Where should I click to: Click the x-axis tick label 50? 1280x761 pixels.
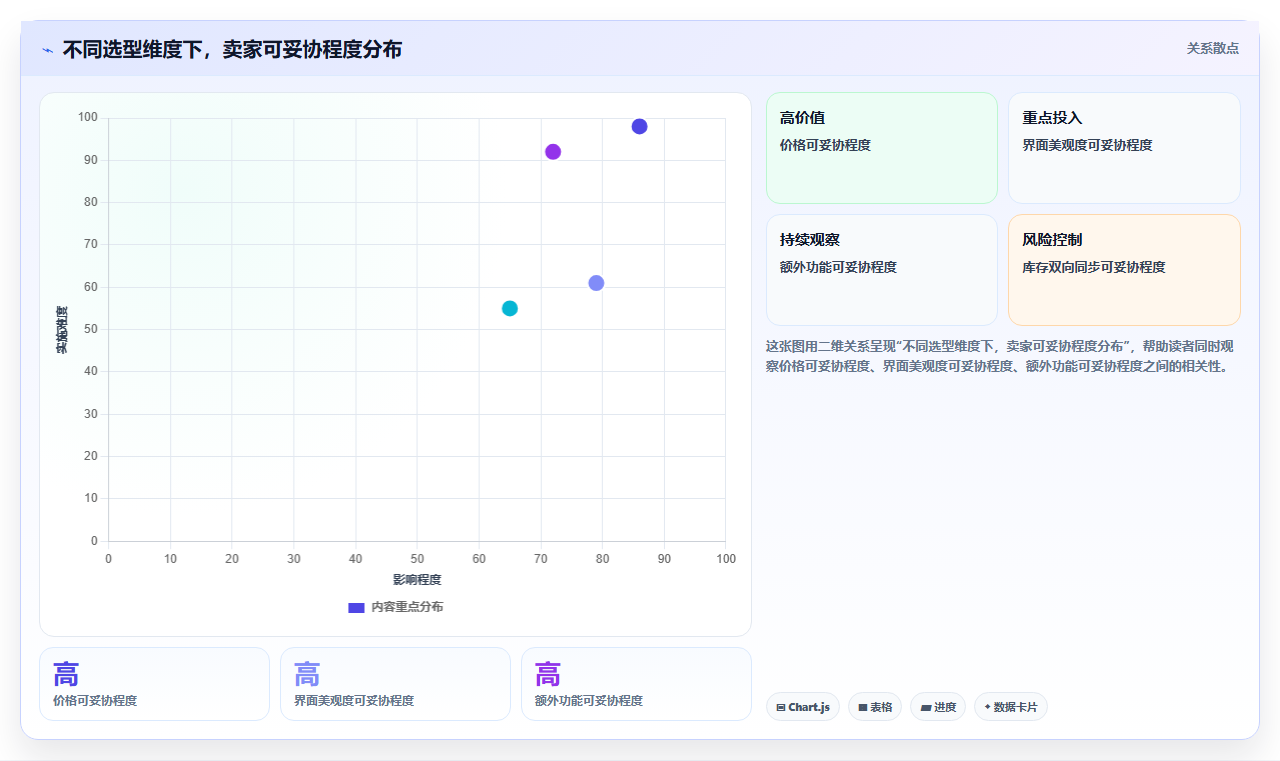tap(417, 558)
